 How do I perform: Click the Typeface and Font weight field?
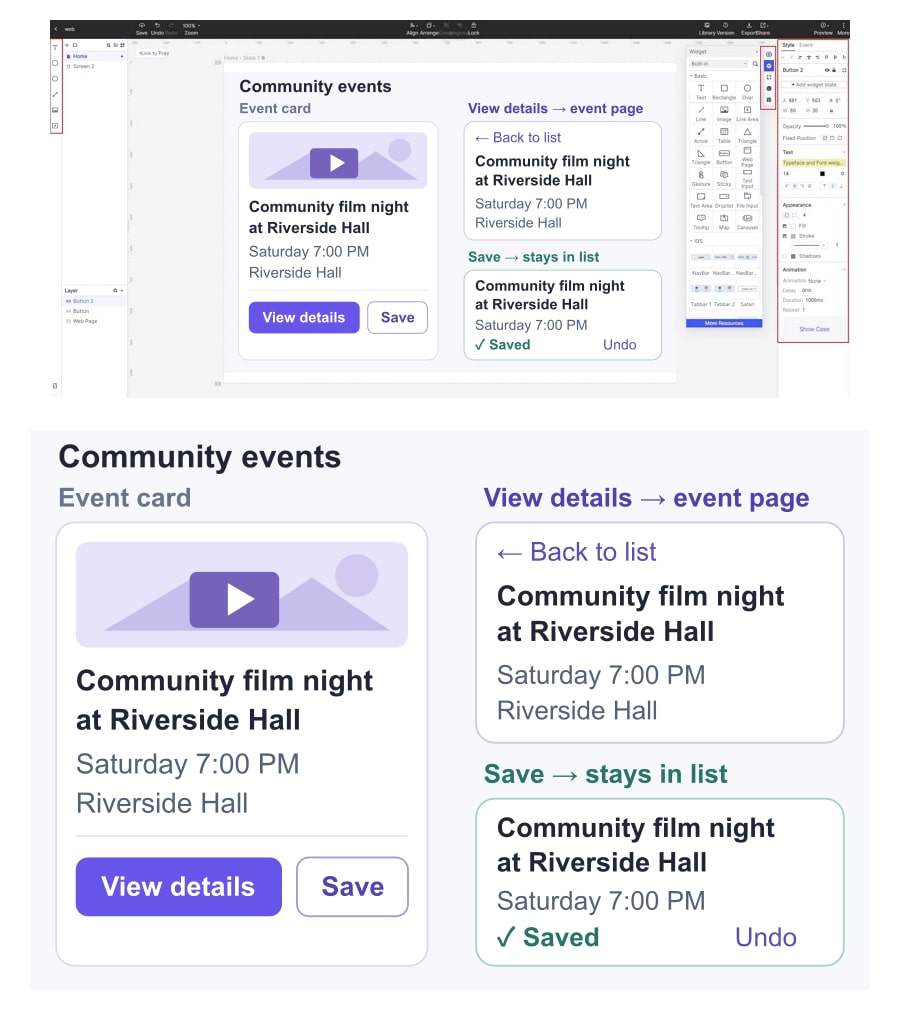(813, 163)
